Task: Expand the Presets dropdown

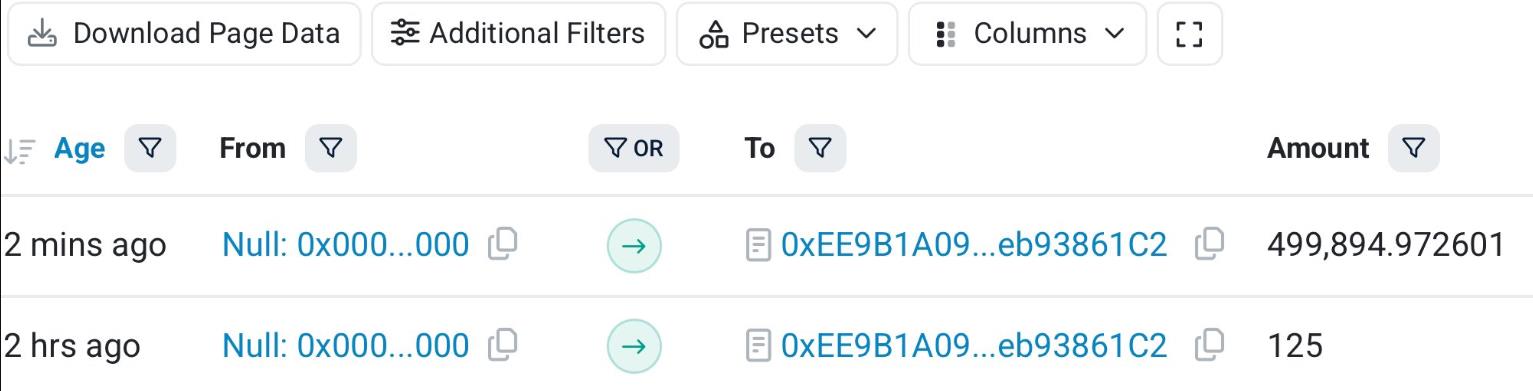Action: (787, 34)
